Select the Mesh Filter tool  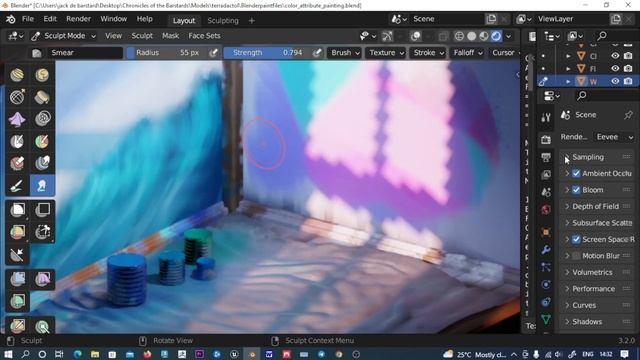tap(17, 279)
